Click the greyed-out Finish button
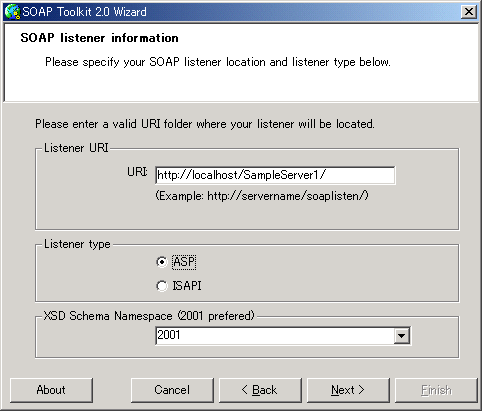Viewport: 482px width, 411px height. [x=436, y=390]
